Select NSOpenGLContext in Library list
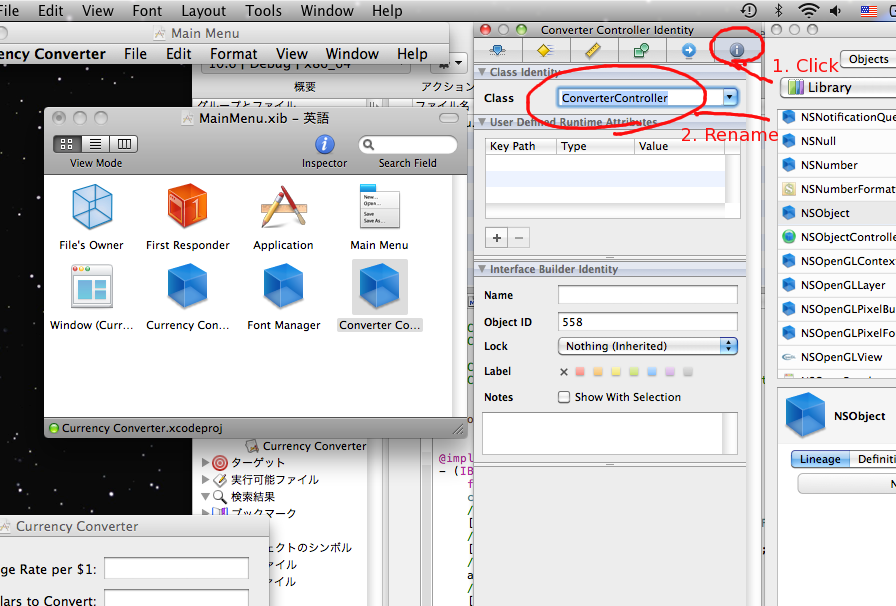This screenshot has width=896, height=606. (x=837, y=261)
